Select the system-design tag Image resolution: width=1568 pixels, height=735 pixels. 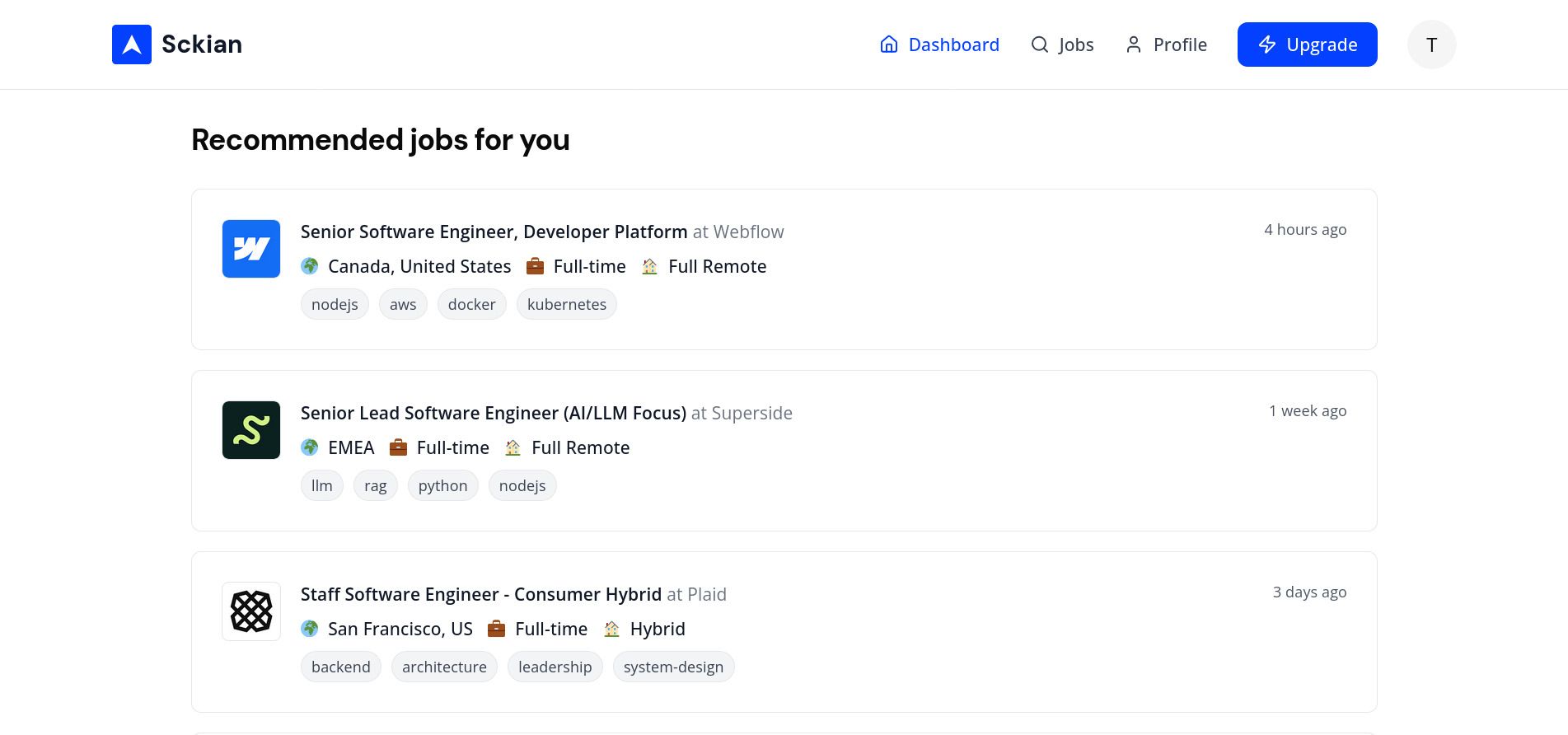coord(674,667)
